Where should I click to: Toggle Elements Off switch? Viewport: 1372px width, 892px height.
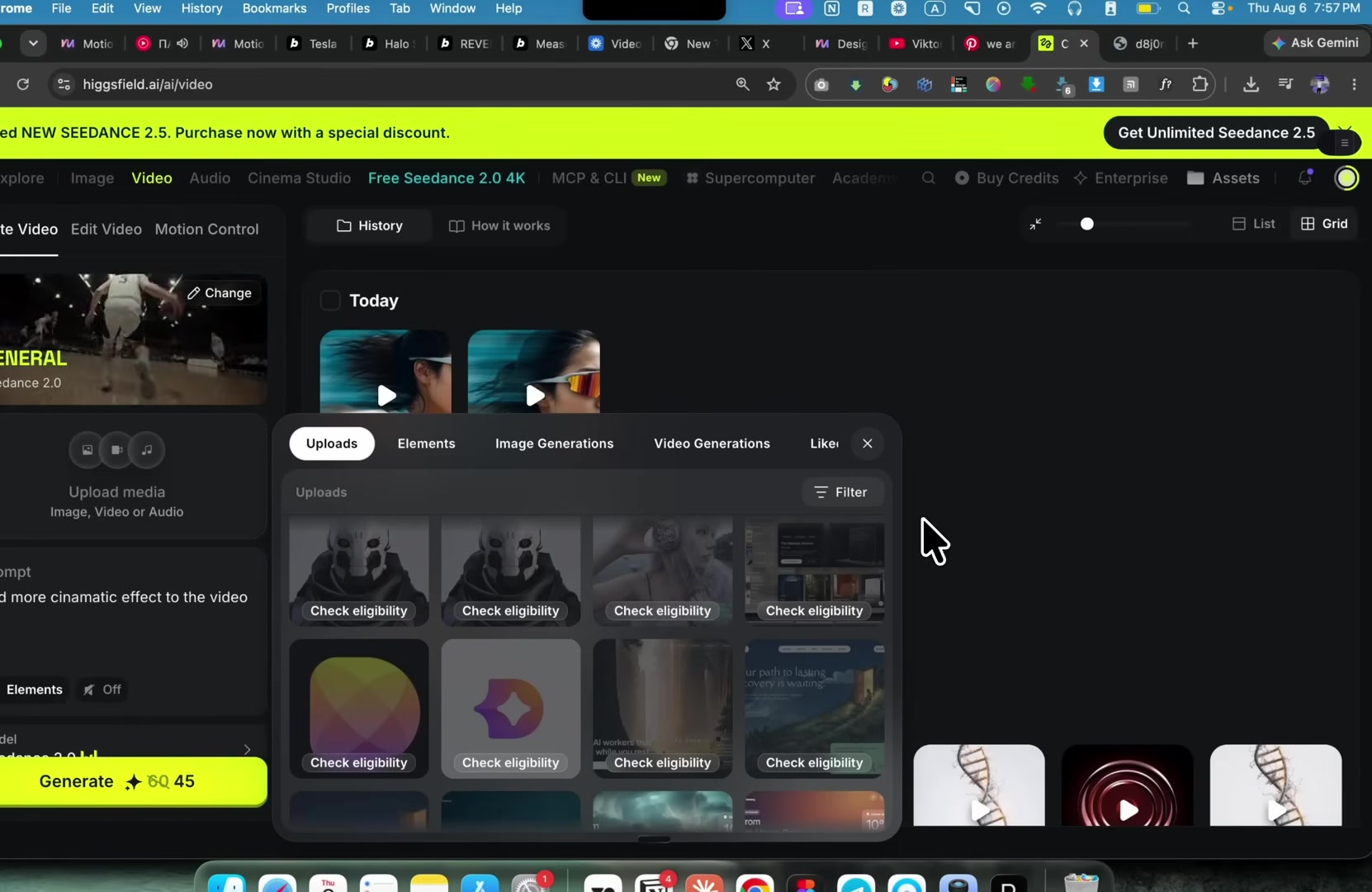click(x=102, y=690)
